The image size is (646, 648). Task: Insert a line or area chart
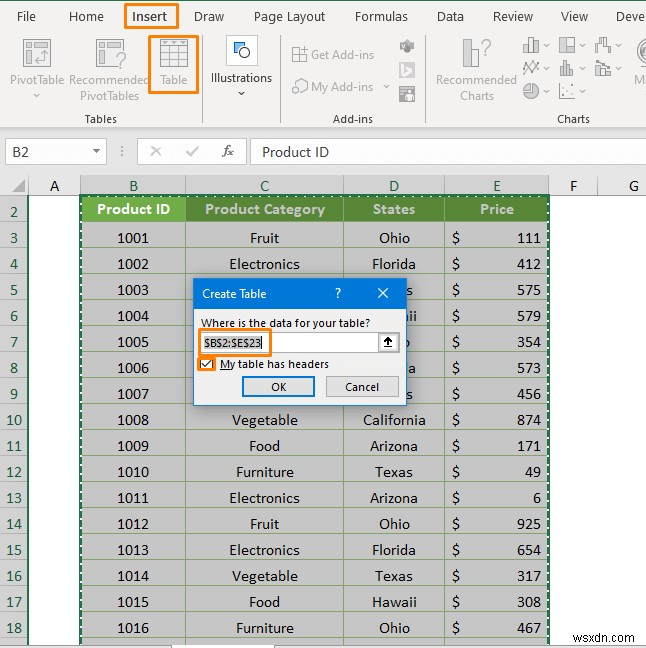pos(531,68)
